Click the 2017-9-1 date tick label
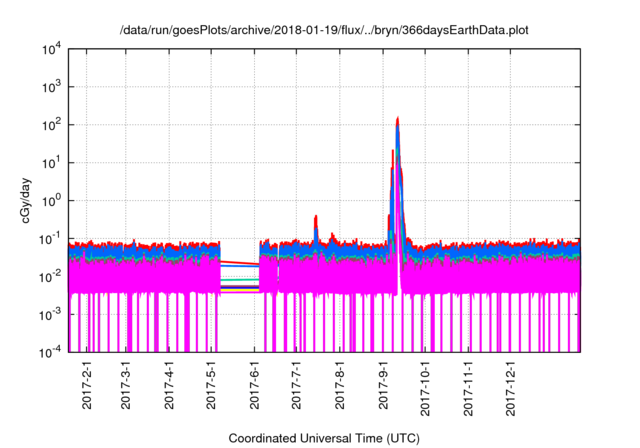 point(383,385)
